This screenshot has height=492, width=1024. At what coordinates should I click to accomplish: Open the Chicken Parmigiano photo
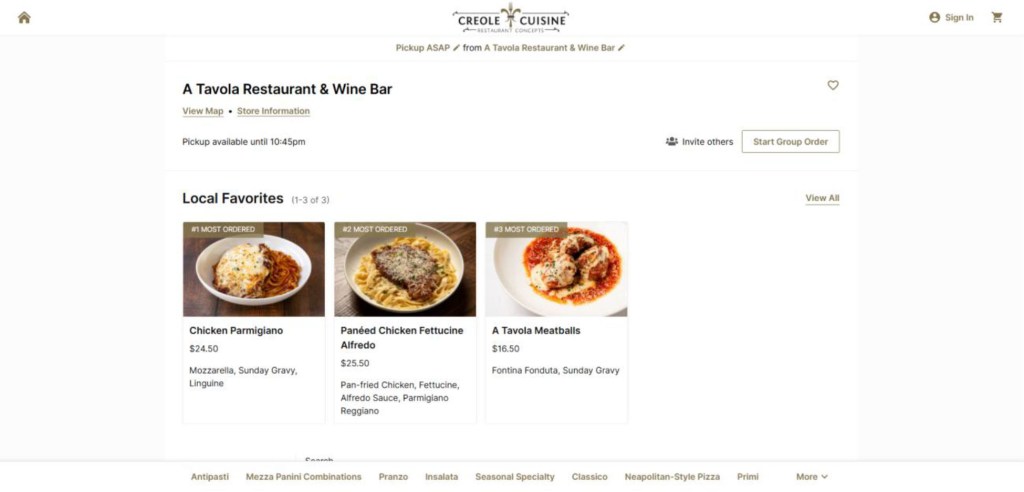253,269
